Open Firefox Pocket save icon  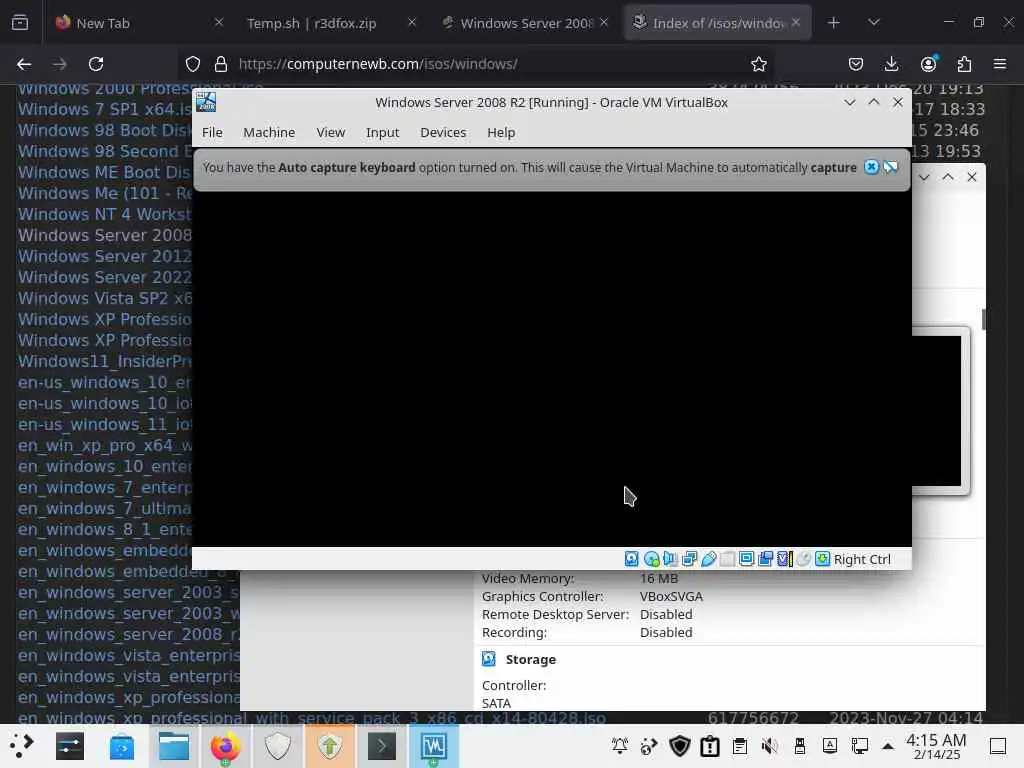tap(856, 64)
